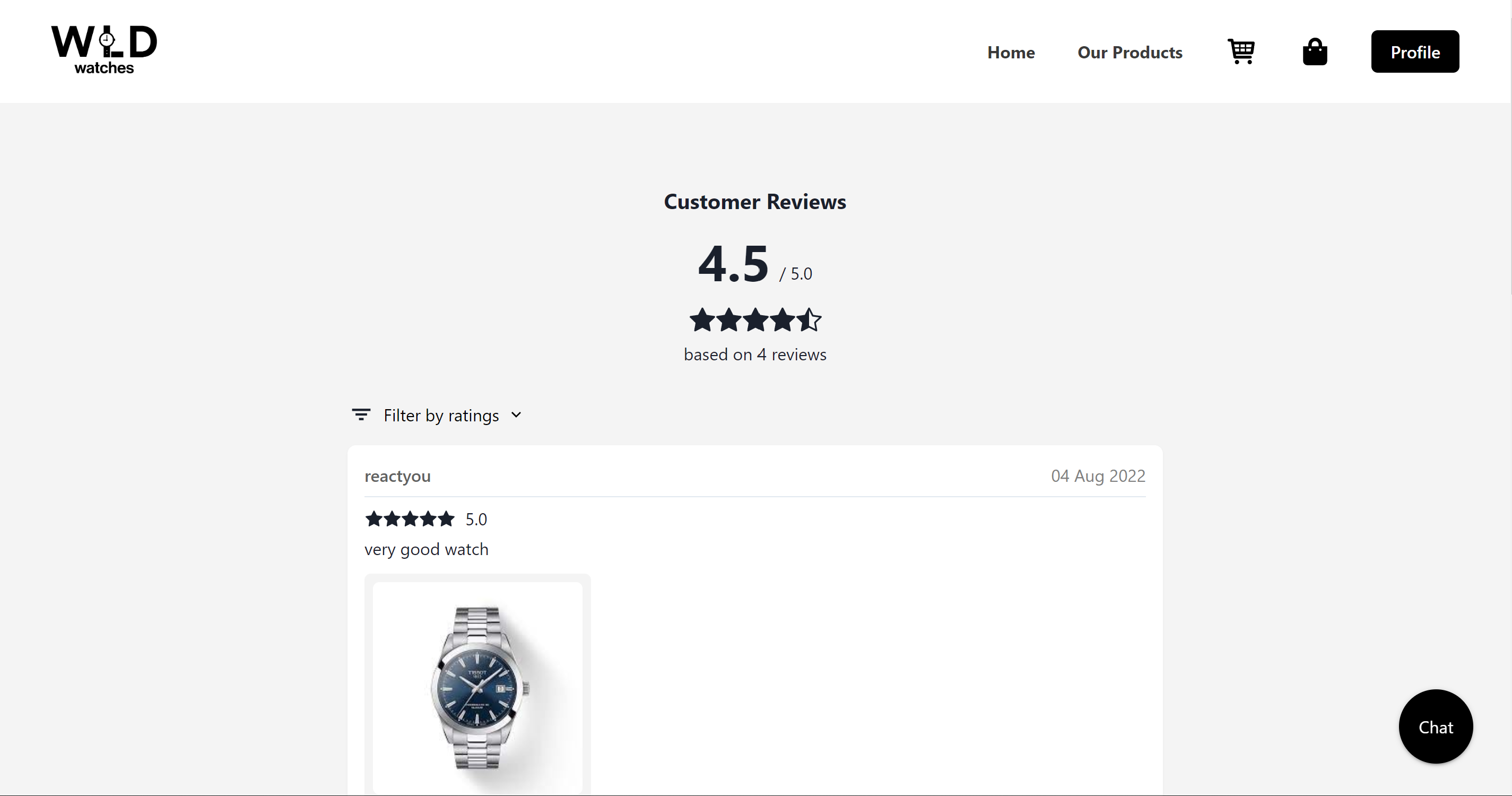The width and height of the screenshot is (1512, 796).
Task: Click the reactyou reviewer name
Action: (x=397, y=476)
